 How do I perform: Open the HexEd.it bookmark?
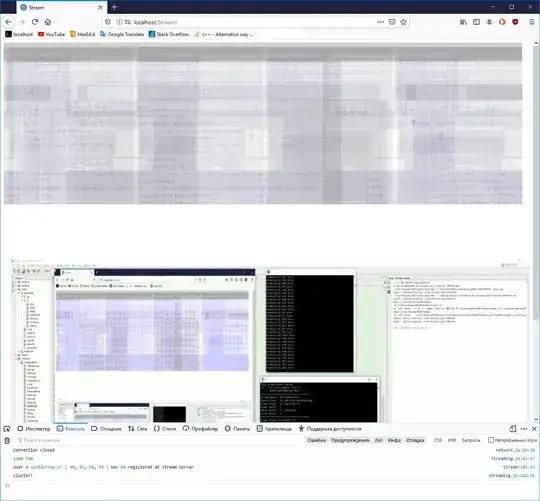pyautogui.click(x=83, y=34)
